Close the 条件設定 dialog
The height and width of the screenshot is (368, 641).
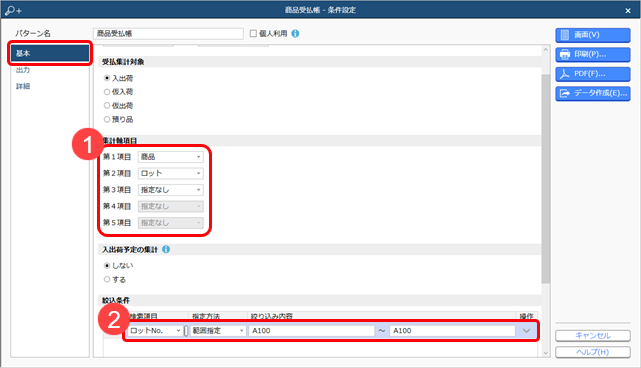tap(628, 11)
